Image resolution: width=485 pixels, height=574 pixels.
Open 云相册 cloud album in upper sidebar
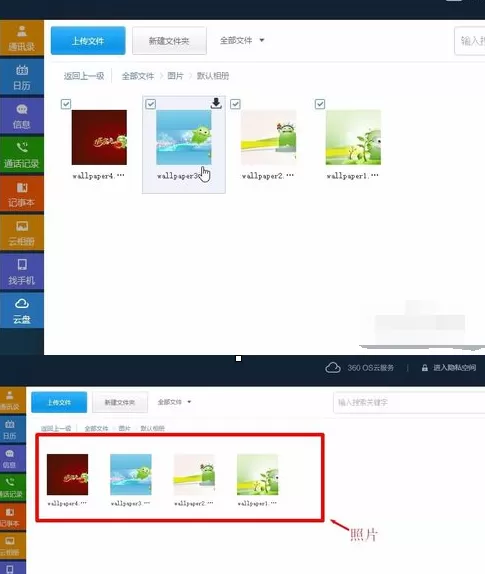click(x=22, y=233)
